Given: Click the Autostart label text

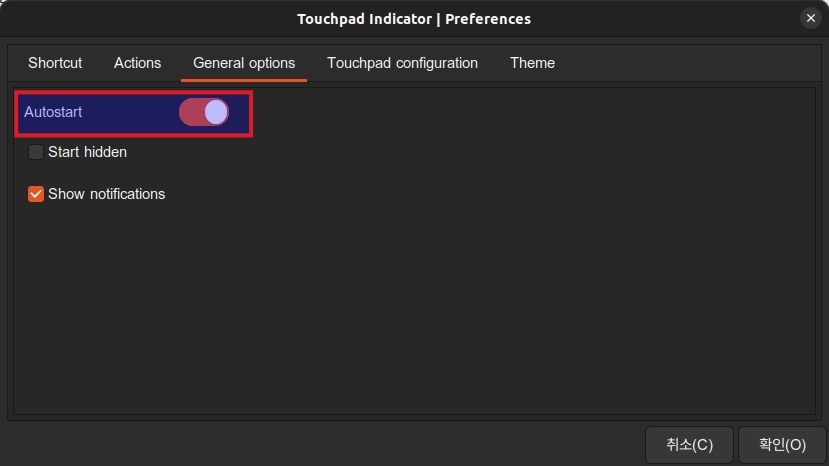Looking at the screenshot, I should (x=53, y=112).
